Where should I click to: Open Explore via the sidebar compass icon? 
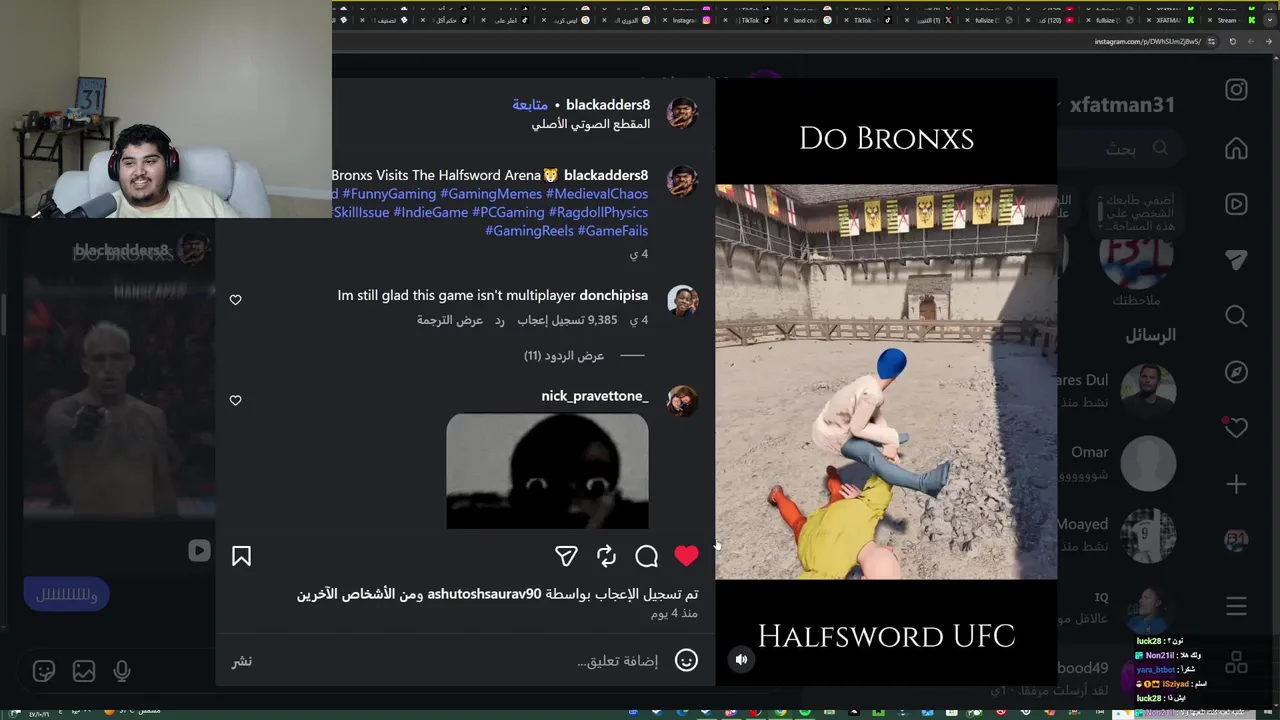coord(1237,372)
